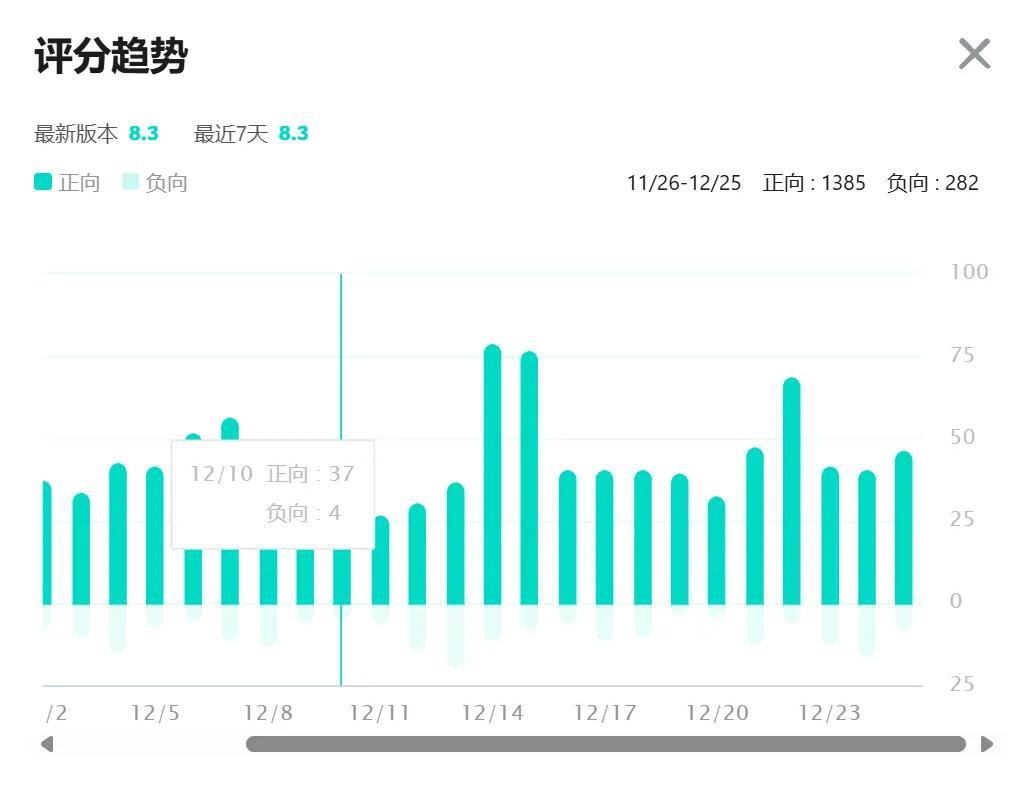1030x786 pixels.
Task: Click the left scroll arrow under chart
Action: coord(46,744)
